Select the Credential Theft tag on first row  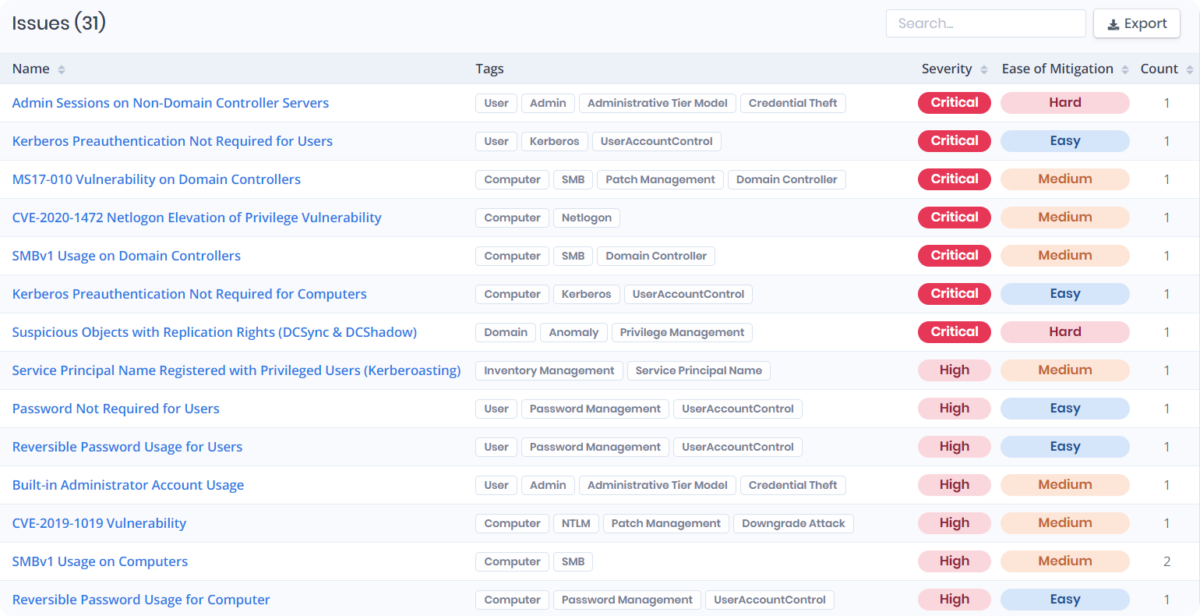pos(793,103)
